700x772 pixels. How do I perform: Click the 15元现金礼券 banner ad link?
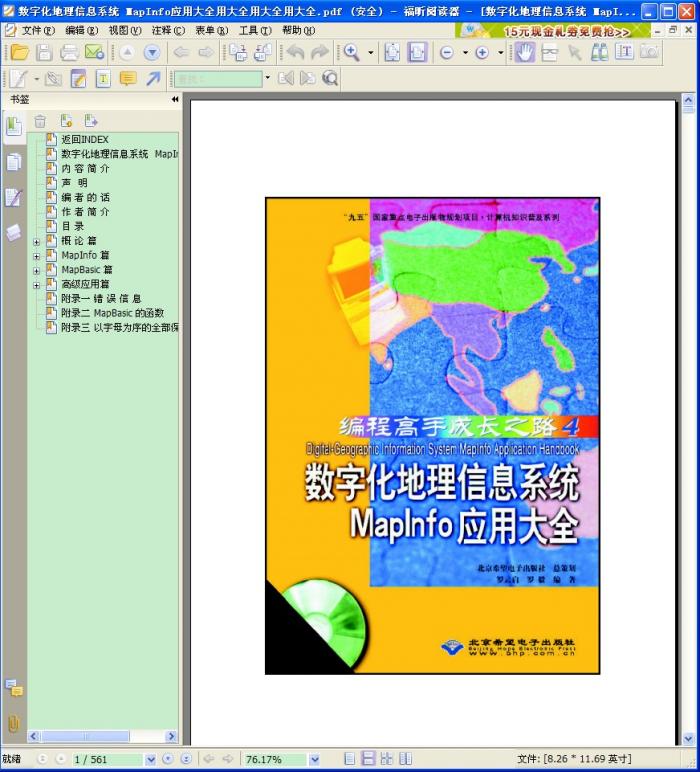pos(566,31)
